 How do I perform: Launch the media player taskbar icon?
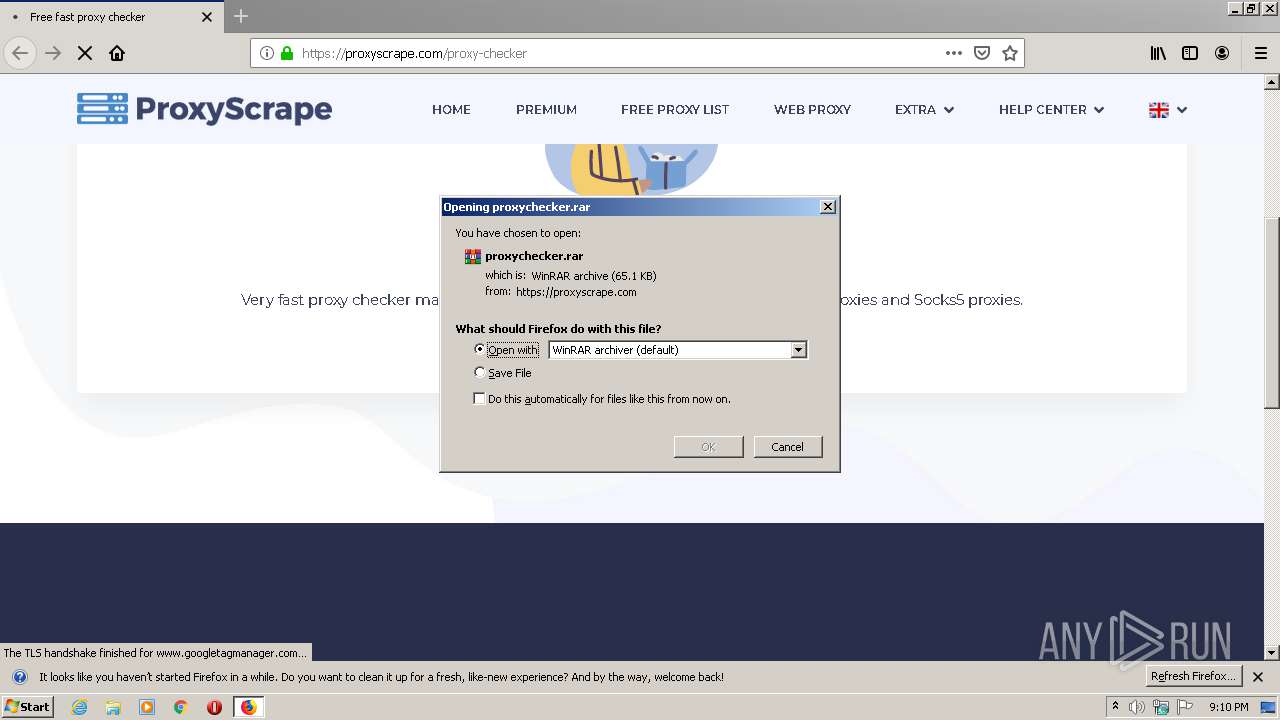tap(147, 707)
